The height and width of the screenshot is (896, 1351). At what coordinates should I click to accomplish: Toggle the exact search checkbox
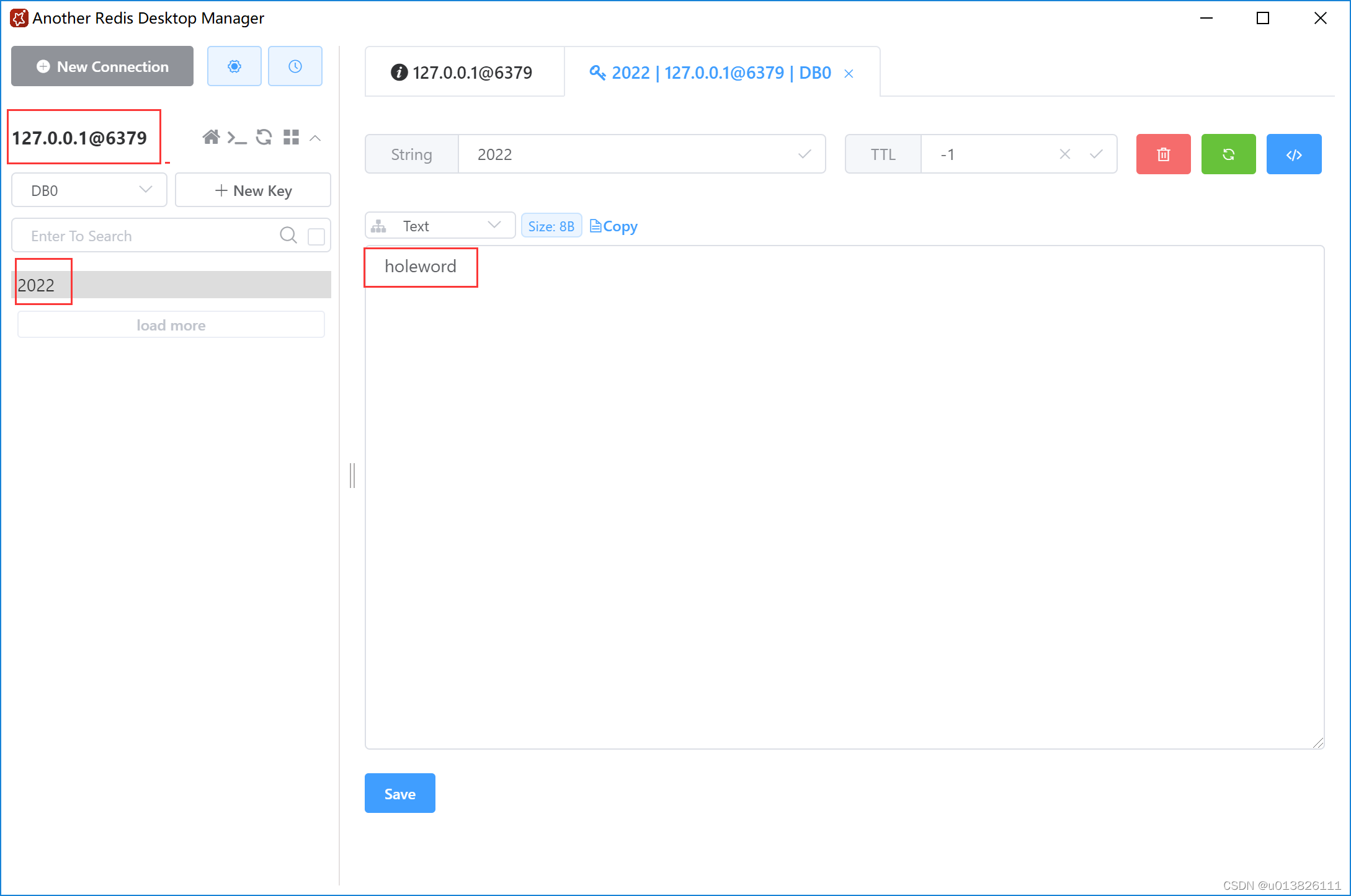[x=316, y=236]
